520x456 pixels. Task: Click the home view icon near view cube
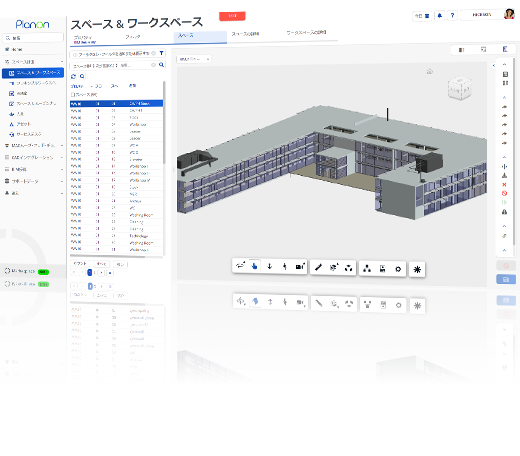430,71
